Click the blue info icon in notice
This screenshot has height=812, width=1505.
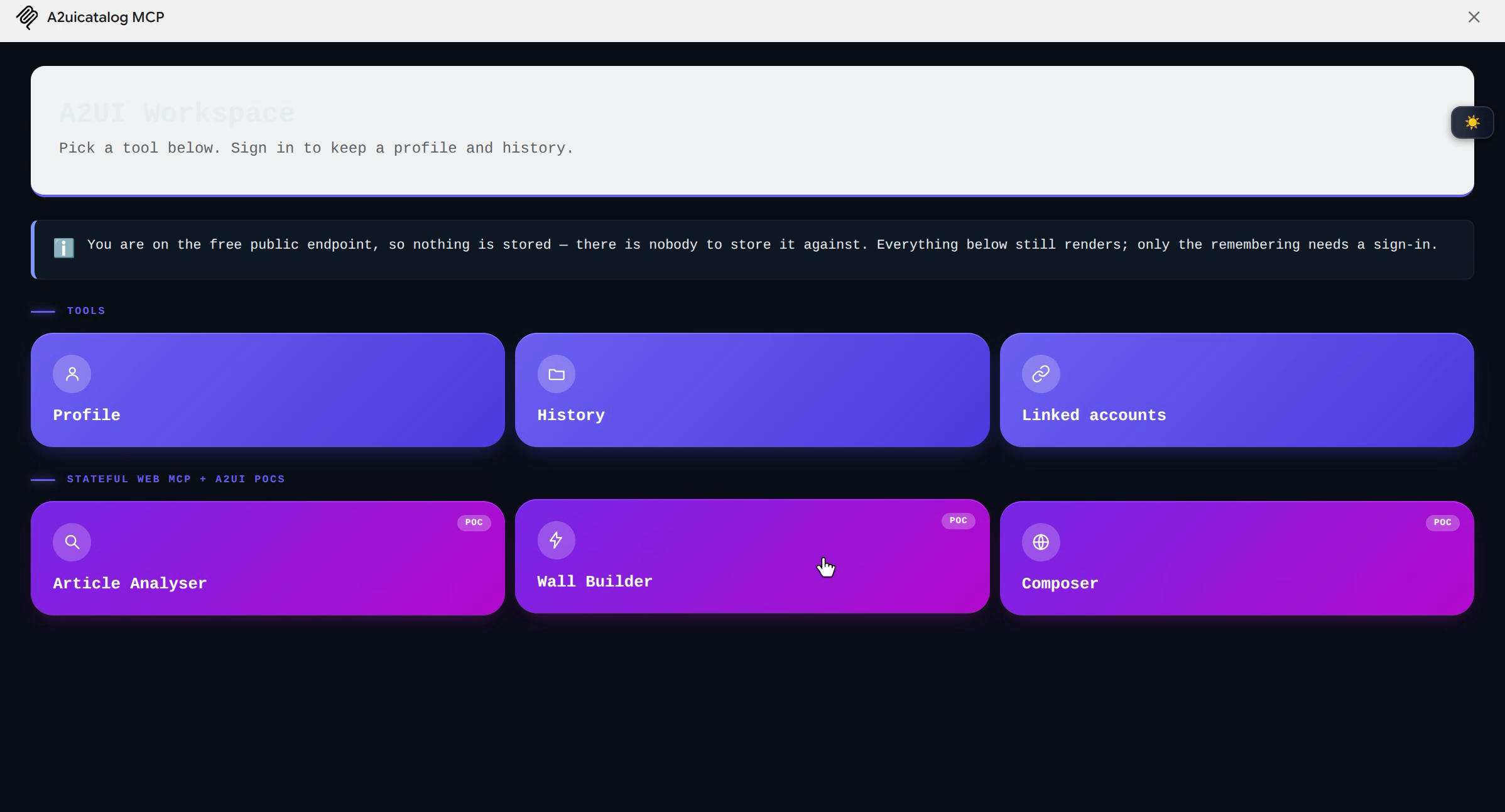63,247
